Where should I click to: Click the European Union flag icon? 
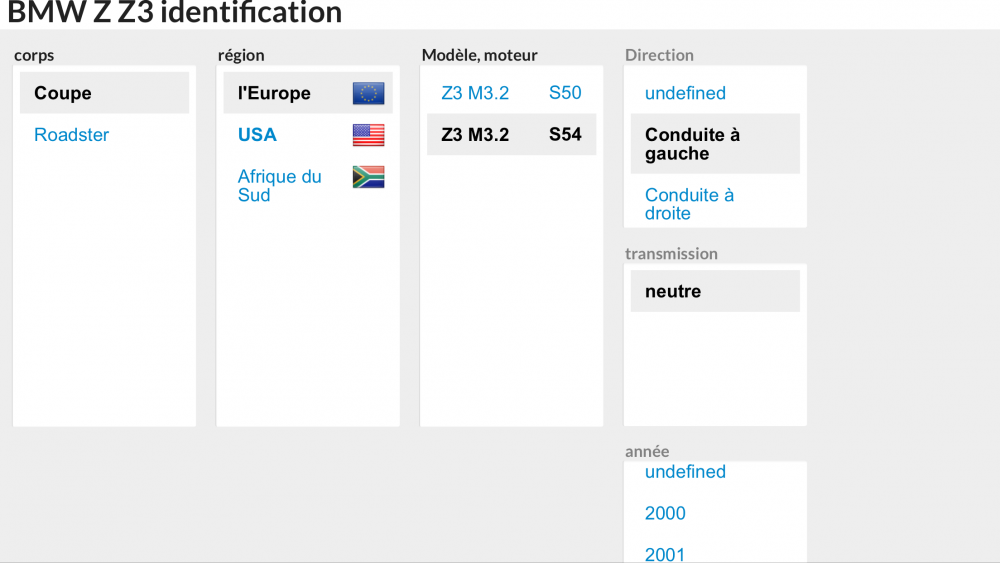pyautogui.click(x=369, y=93)
